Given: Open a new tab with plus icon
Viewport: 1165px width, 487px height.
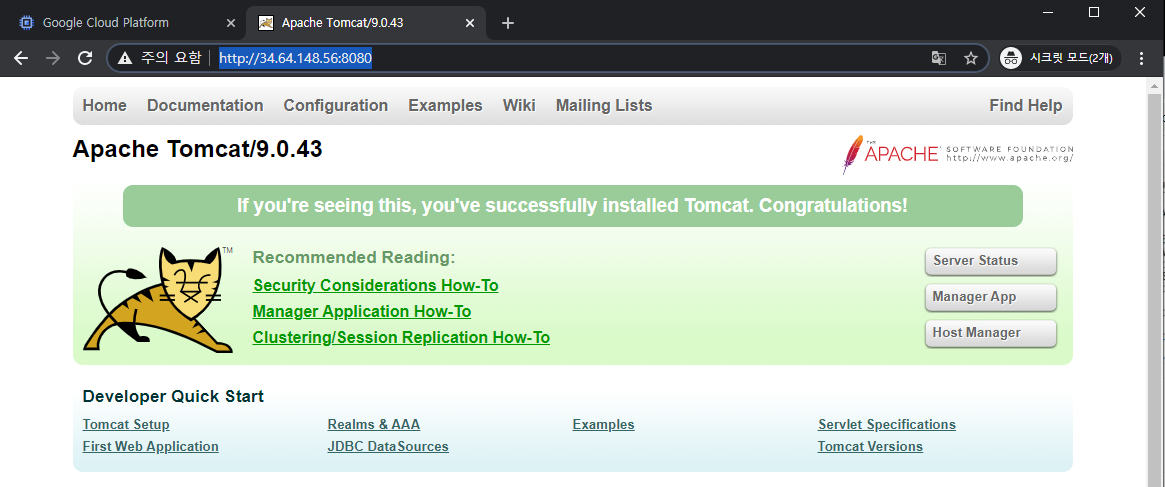Looking at the screenshot, I should tap(507, 23).
